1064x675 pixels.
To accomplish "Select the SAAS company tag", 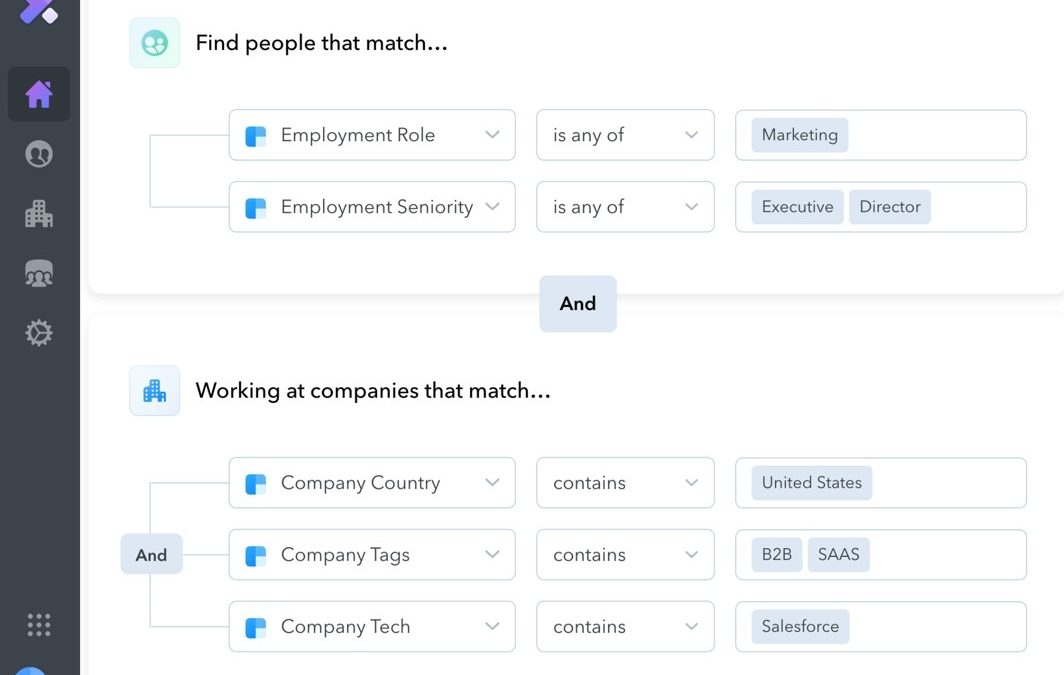I will tap(838, 554).
